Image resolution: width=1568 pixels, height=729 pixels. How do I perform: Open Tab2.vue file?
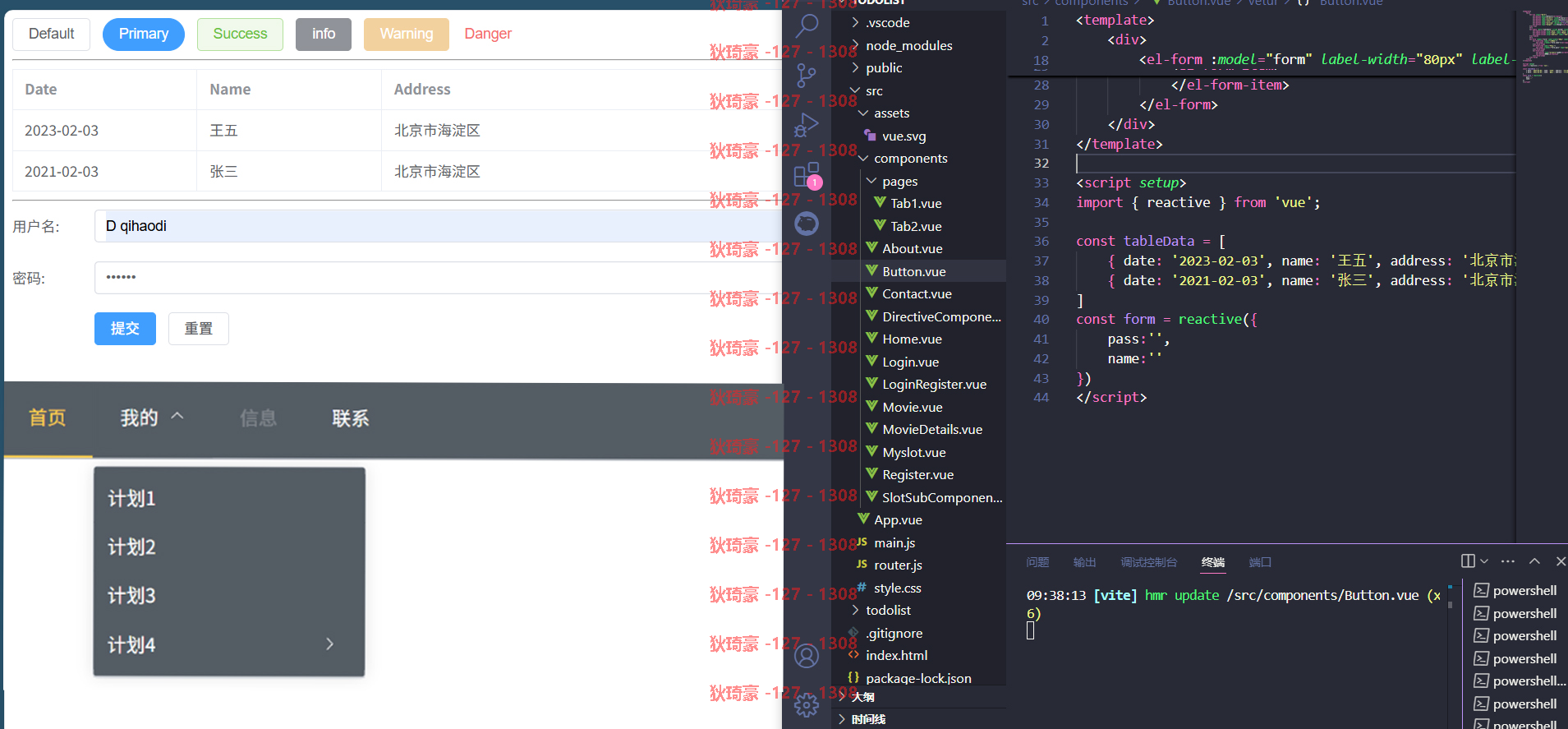916,226
